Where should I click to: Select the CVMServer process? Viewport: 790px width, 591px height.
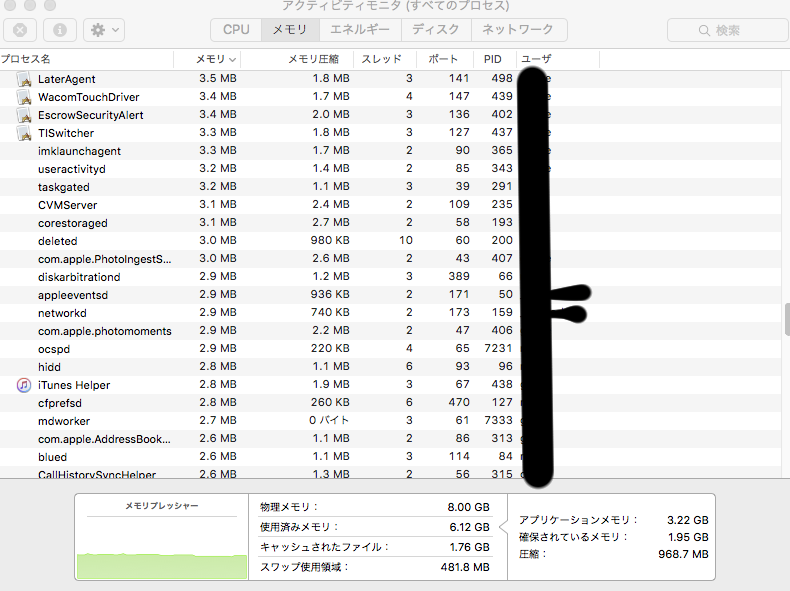coord(68,205)
